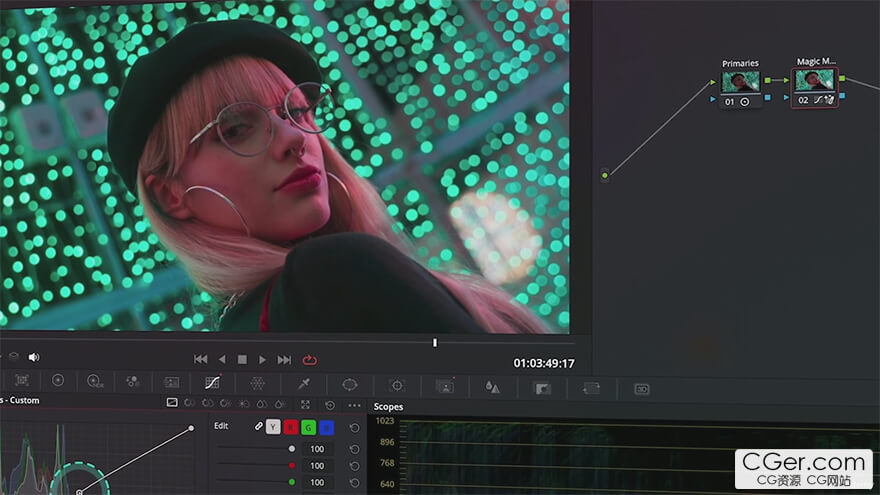This screenshot has height=495, width=880.
Task: Reset all curves in the palette header
Action: (x=330, y=405)
